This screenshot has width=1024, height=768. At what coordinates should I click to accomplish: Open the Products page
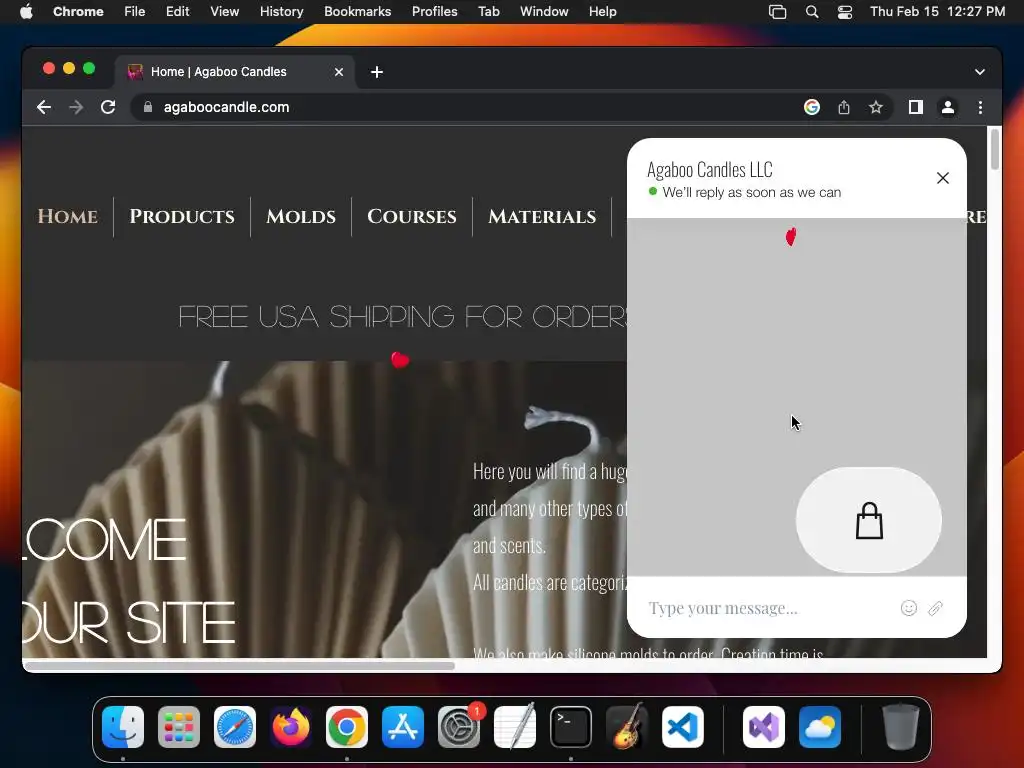click(182, 216)
